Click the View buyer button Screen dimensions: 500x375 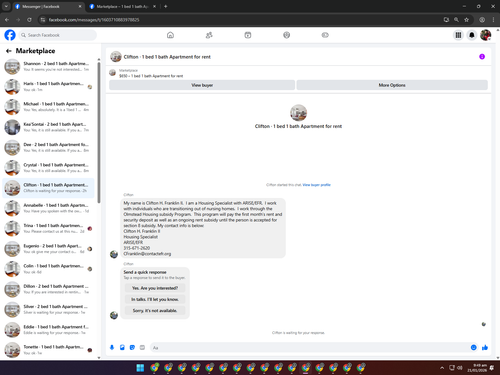tap(202, 85)
